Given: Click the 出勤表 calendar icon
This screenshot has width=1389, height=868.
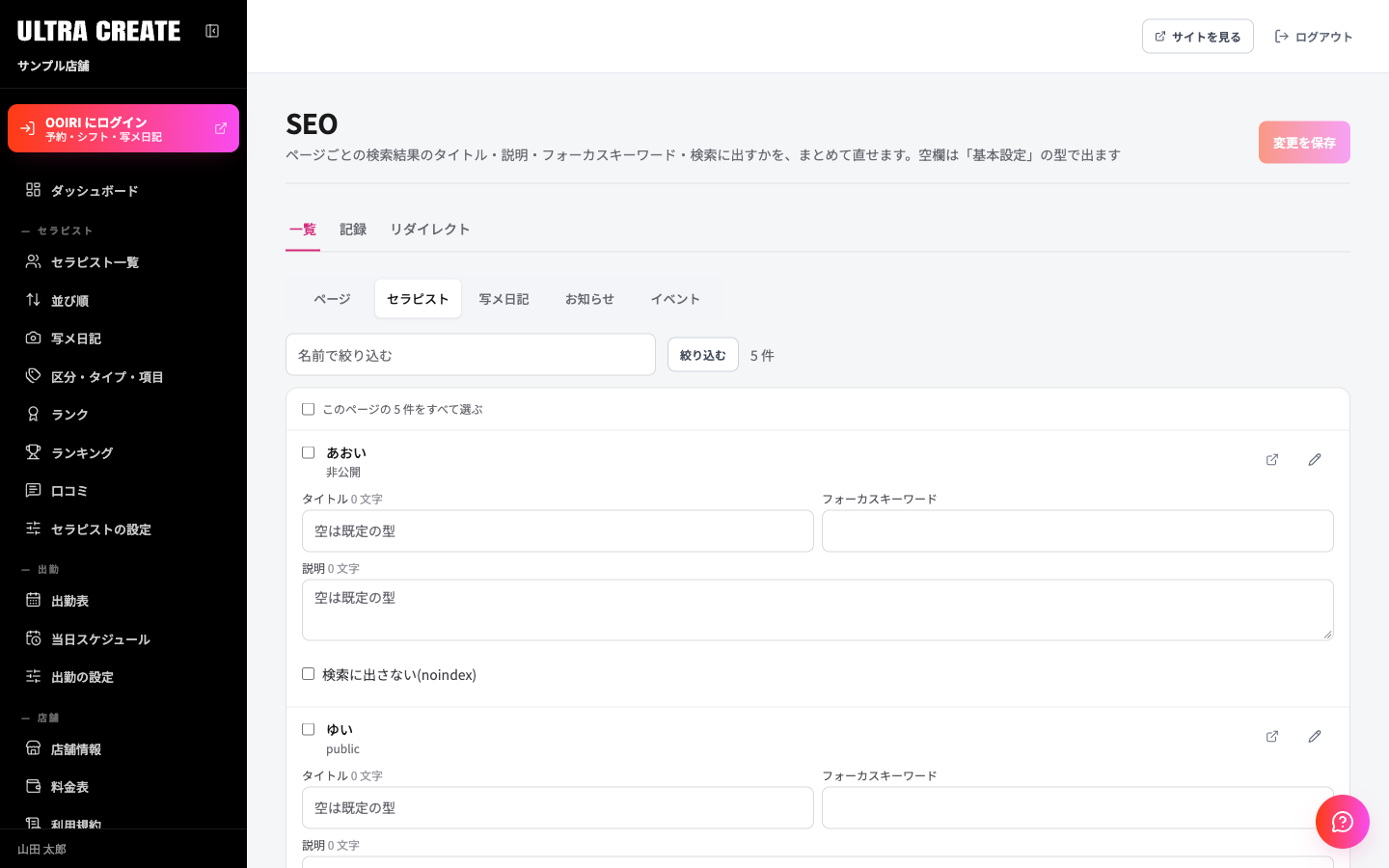Looking at the screenshot, I should click(x=33, y=600).
